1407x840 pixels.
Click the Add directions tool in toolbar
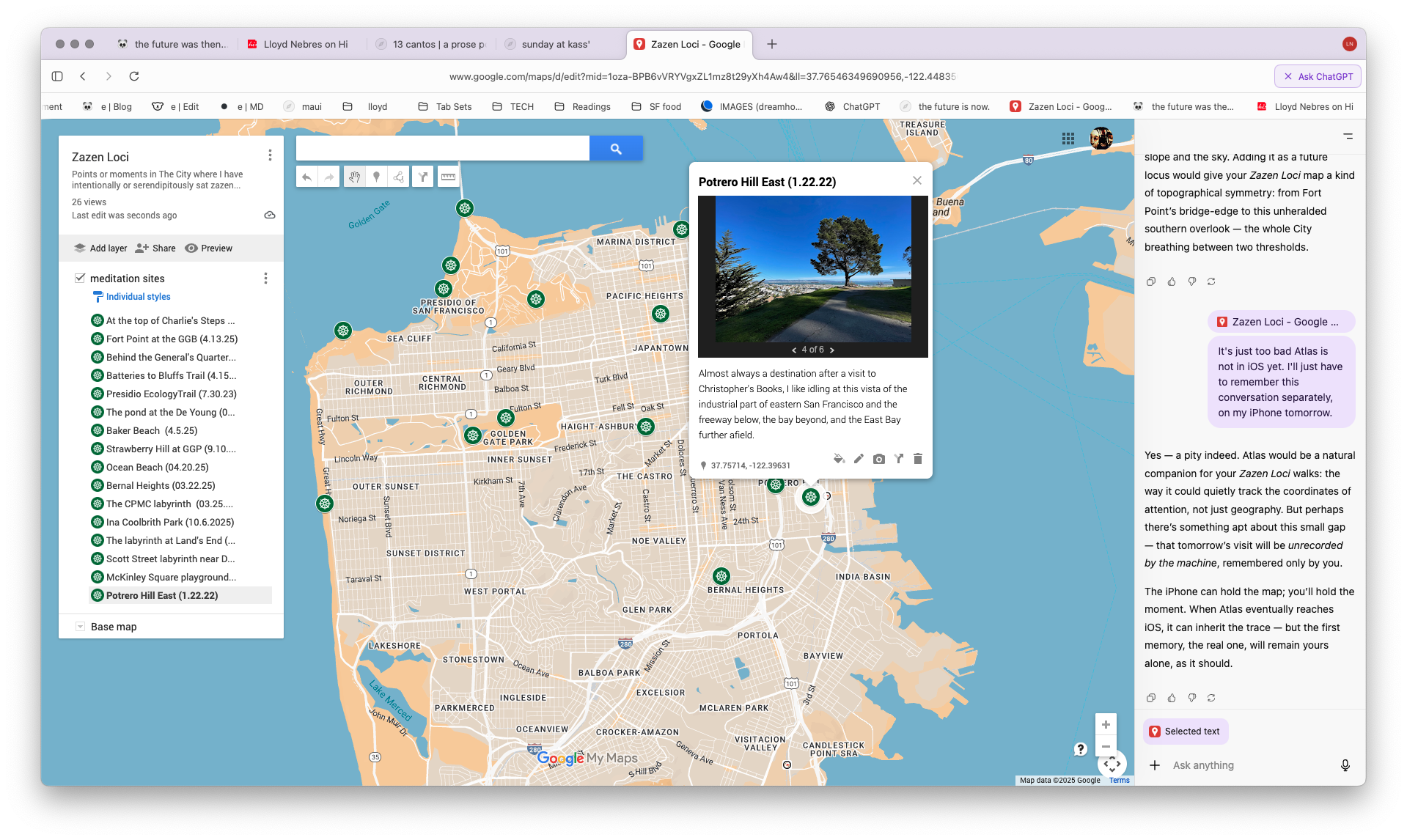[422, 177]
